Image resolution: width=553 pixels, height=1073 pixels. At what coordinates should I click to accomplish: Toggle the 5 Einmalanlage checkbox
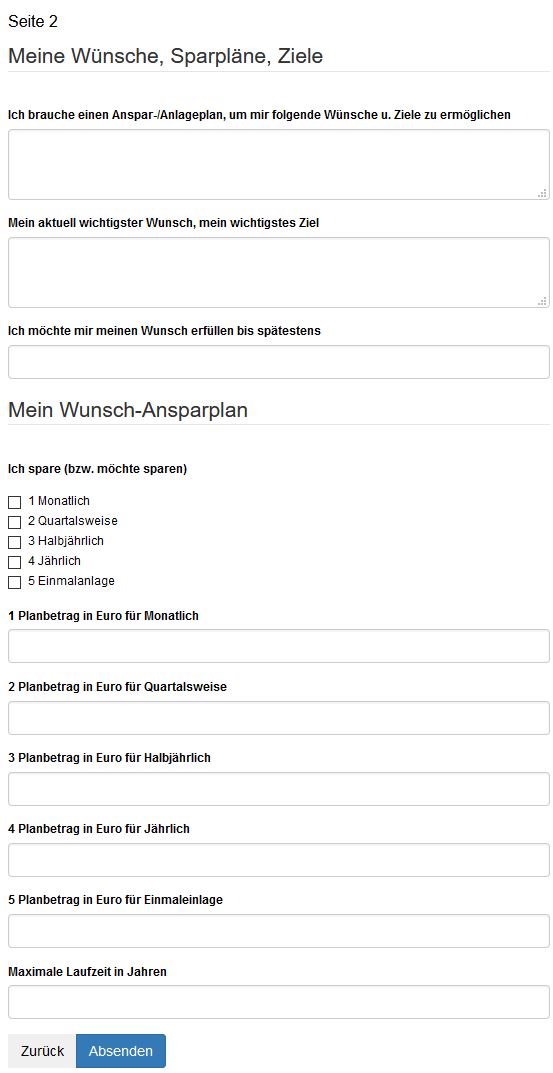click(14, 582)
